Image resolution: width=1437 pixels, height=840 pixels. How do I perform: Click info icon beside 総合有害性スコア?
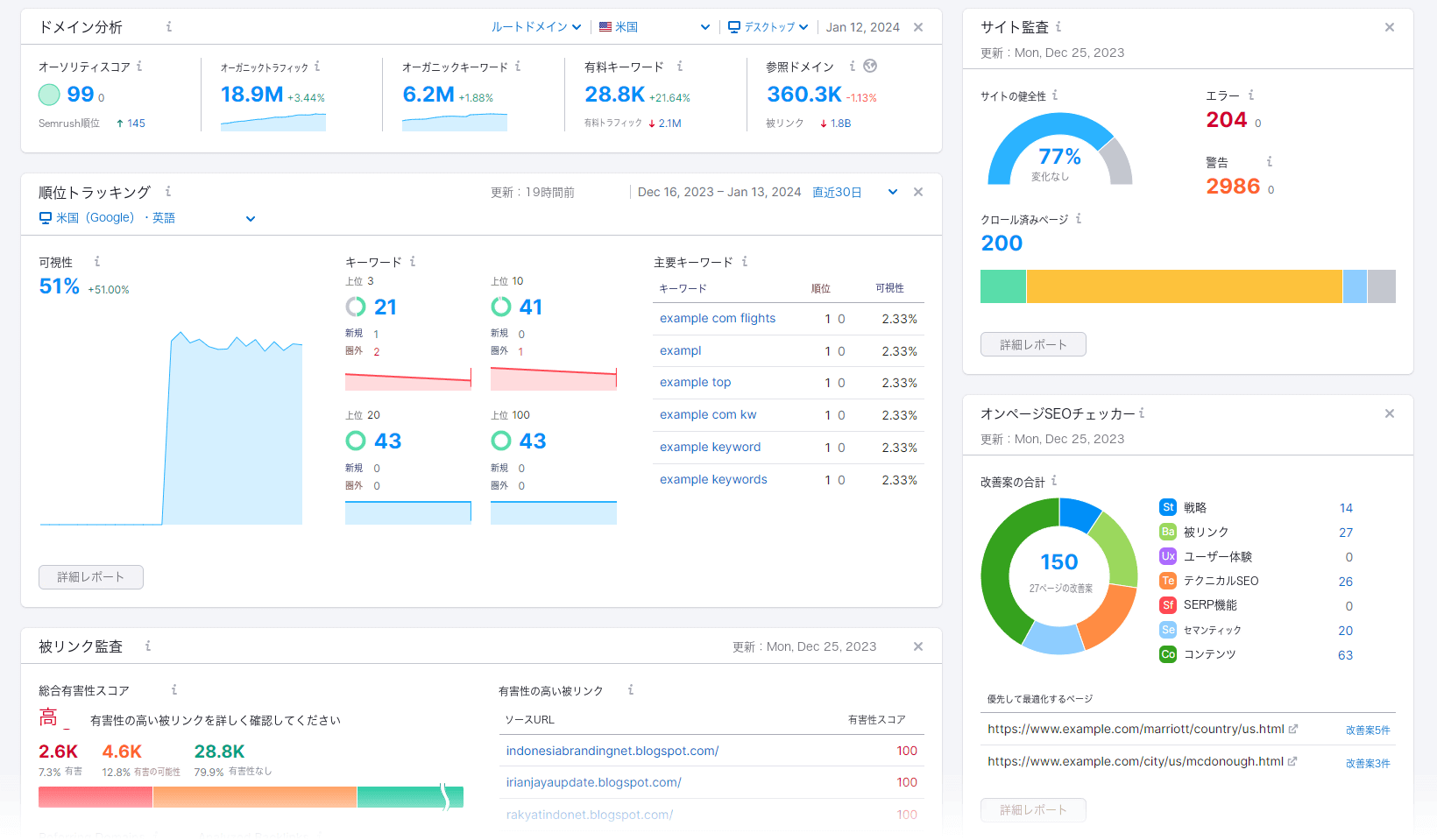pos(174,690)
